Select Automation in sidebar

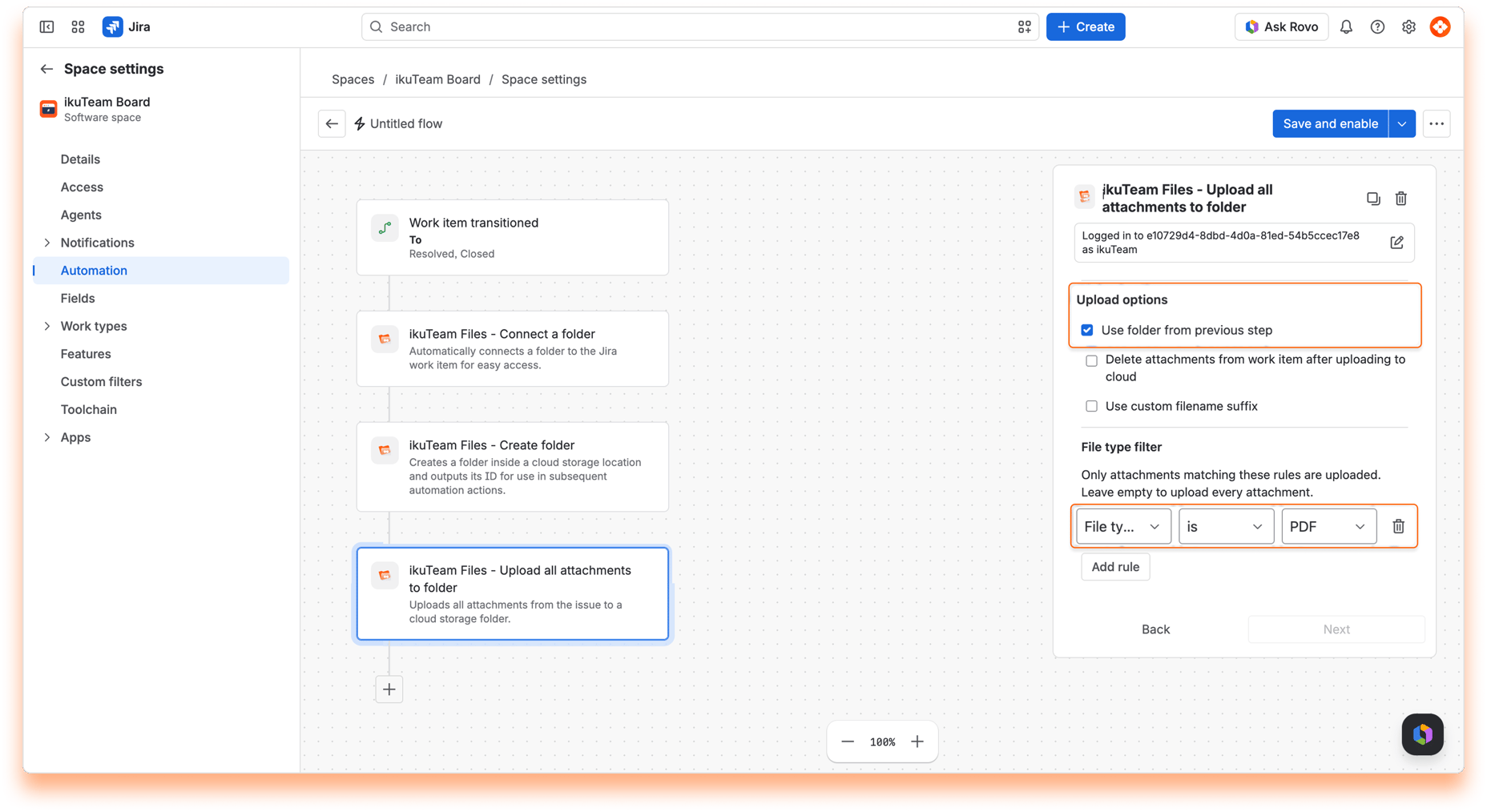[x=161, y=271]
